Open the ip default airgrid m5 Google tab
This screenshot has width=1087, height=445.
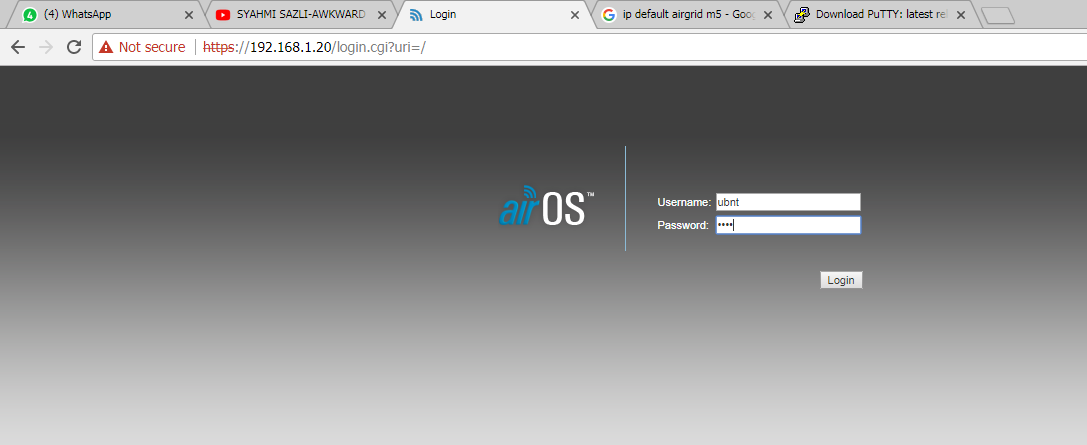[x=686, y=15]
